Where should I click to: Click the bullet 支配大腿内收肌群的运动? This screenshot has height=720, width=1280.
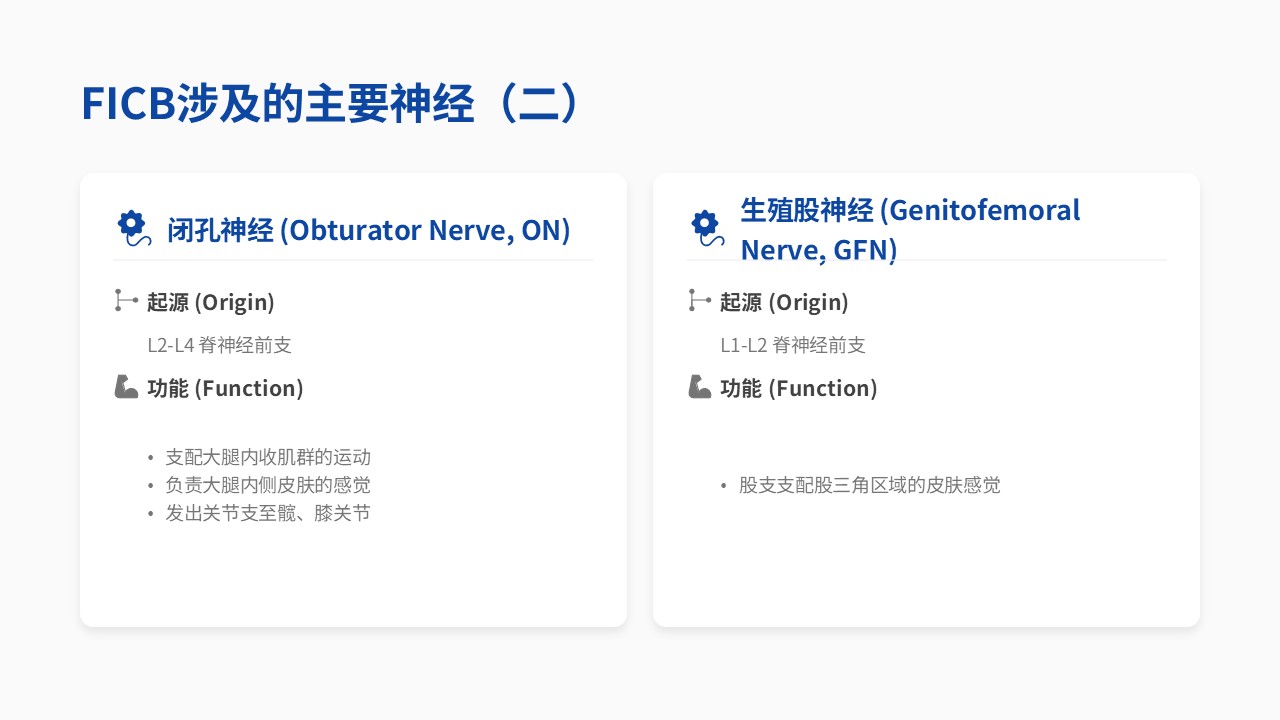coord(268,457)
